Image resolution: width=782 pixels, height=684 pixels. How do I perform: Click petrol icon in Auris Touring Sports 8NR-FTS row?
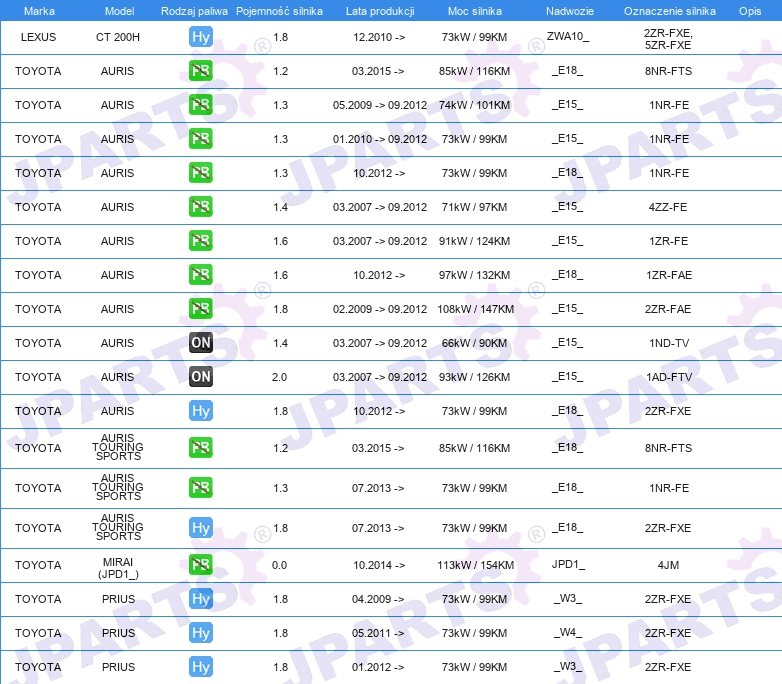coord(201,448)
